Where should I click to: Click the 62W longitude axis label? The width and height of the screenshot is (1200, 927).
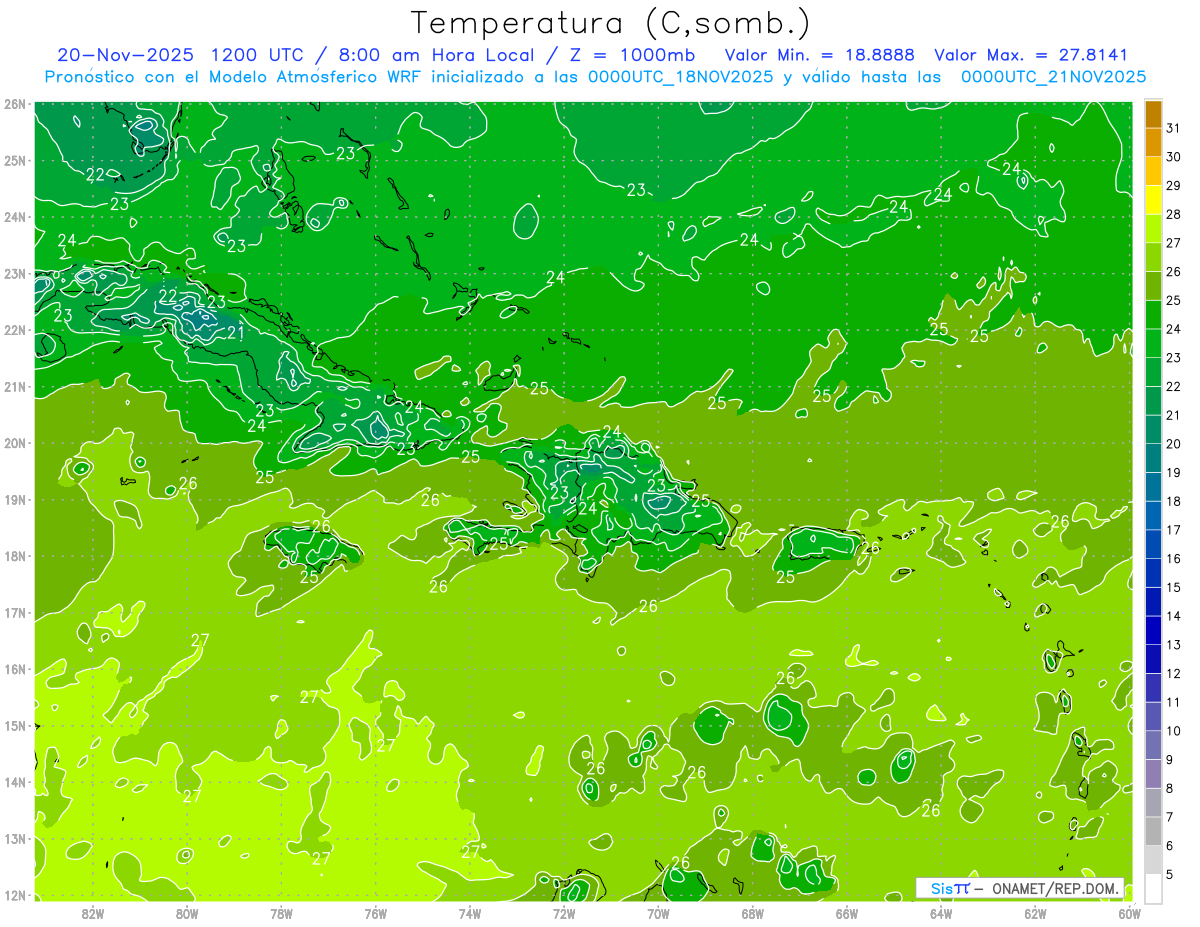[1036, 913]
